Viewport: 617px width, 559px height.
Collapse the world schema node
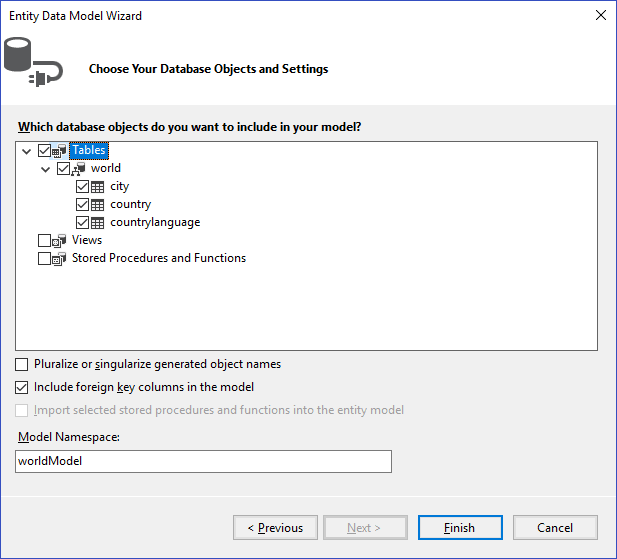click(x=46, y=169)
